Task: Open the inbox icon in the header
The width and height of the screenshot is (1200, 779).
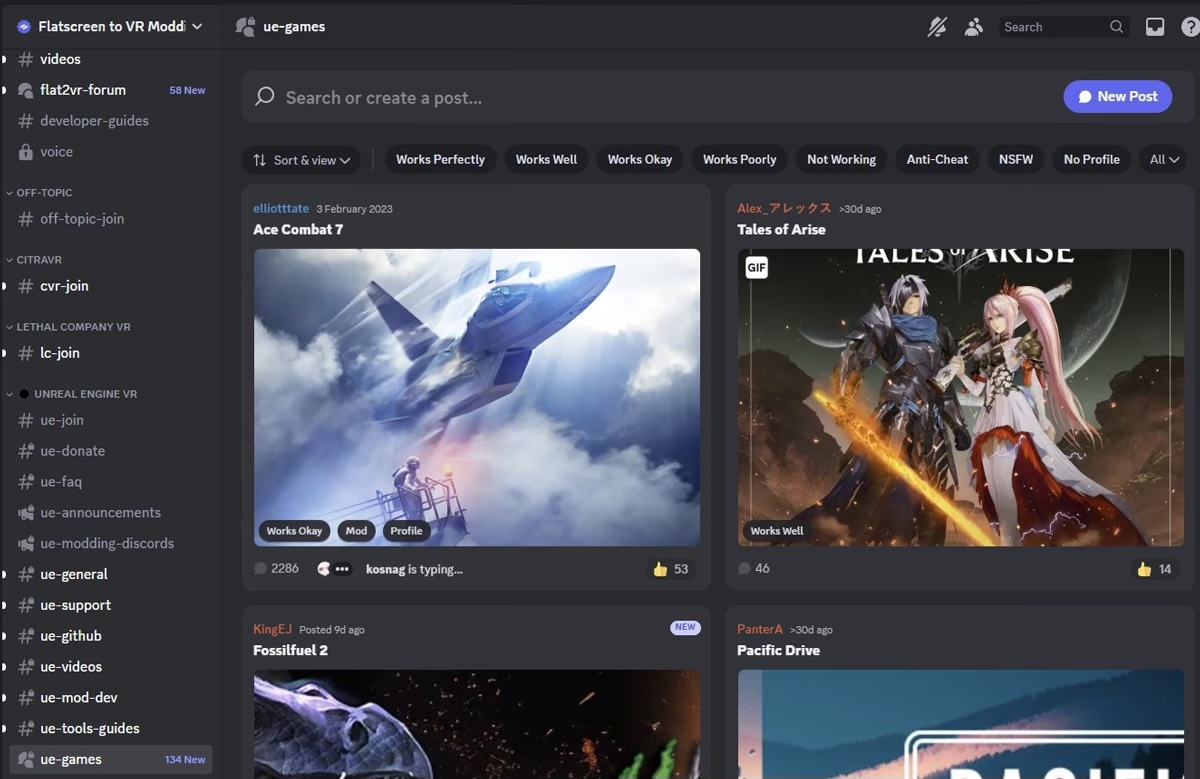Action: click(1155, 27)
